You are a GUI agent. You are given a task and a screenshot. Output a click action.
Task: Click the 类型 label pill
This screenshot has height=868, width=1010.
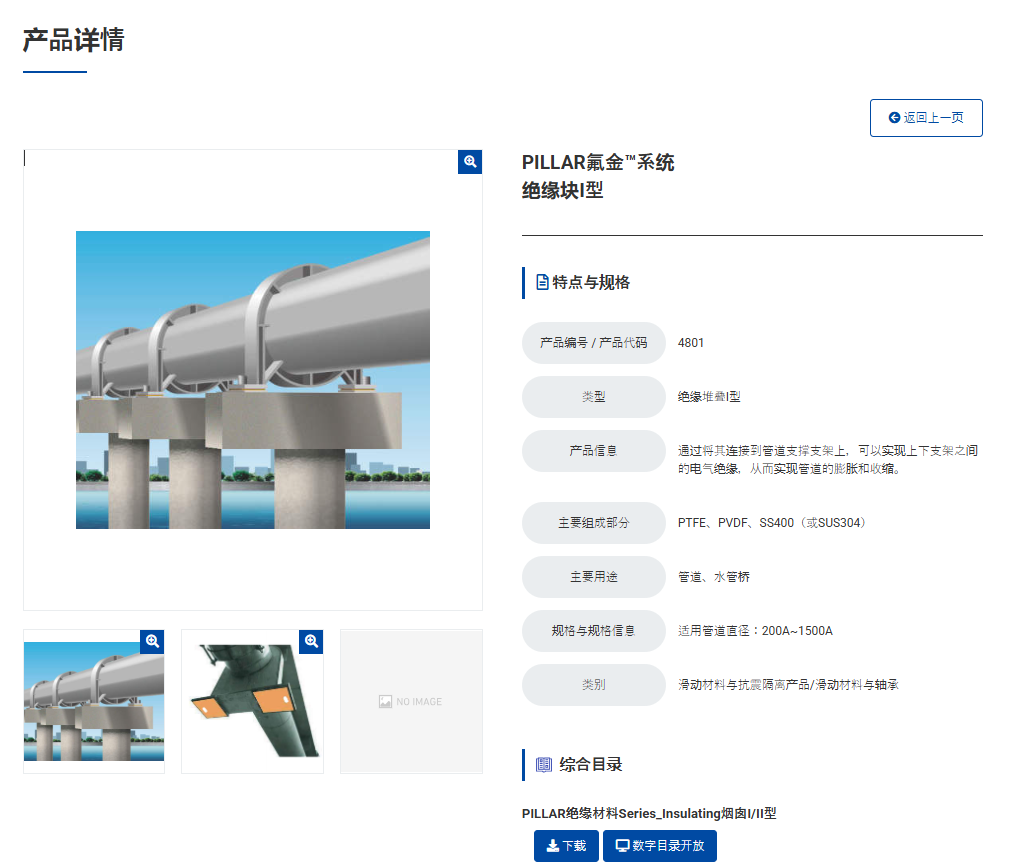click(x=593, y=397)
